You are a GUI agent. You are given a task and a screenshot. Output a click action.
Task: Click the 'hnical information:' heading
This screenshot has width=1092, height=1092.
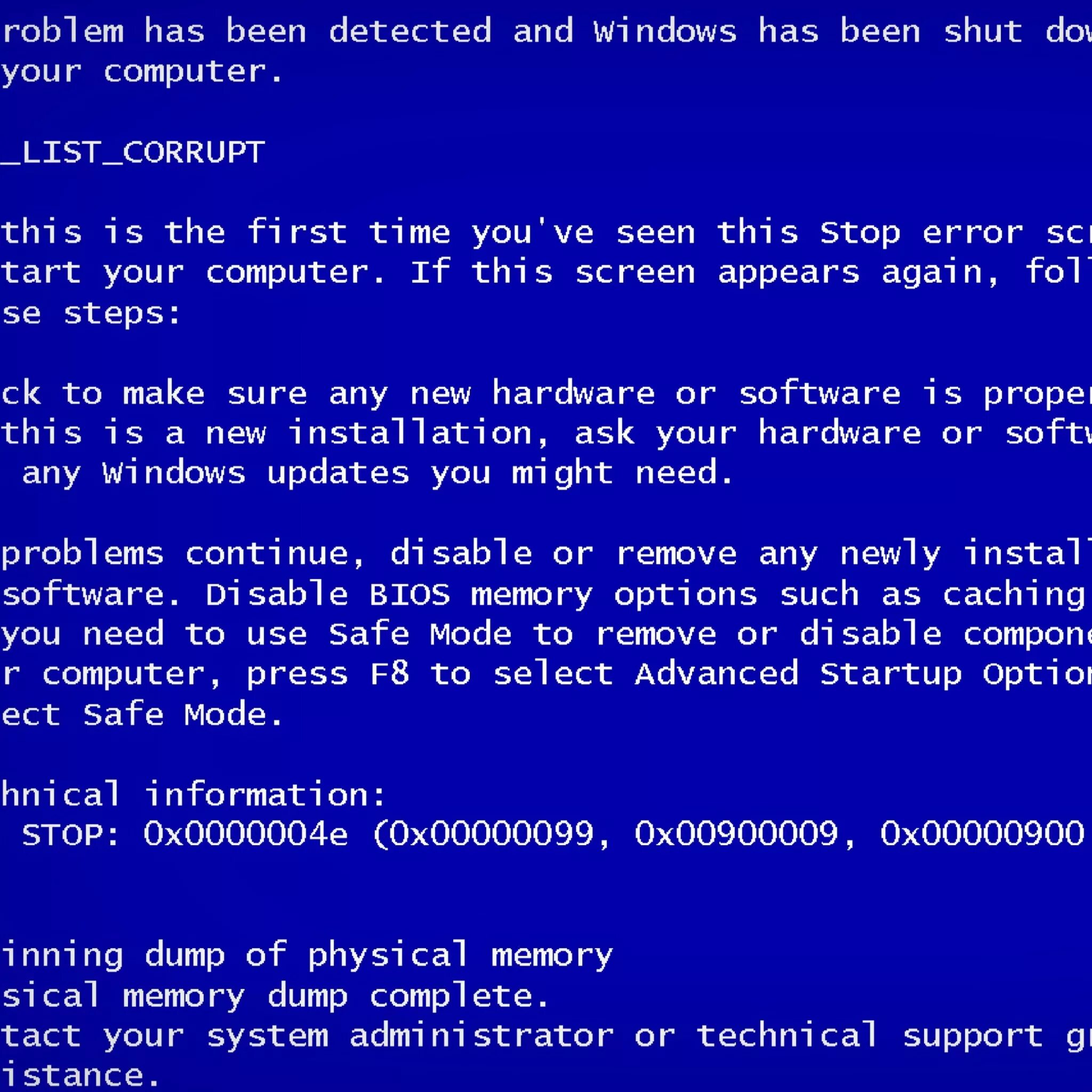(x=192, y=794)
